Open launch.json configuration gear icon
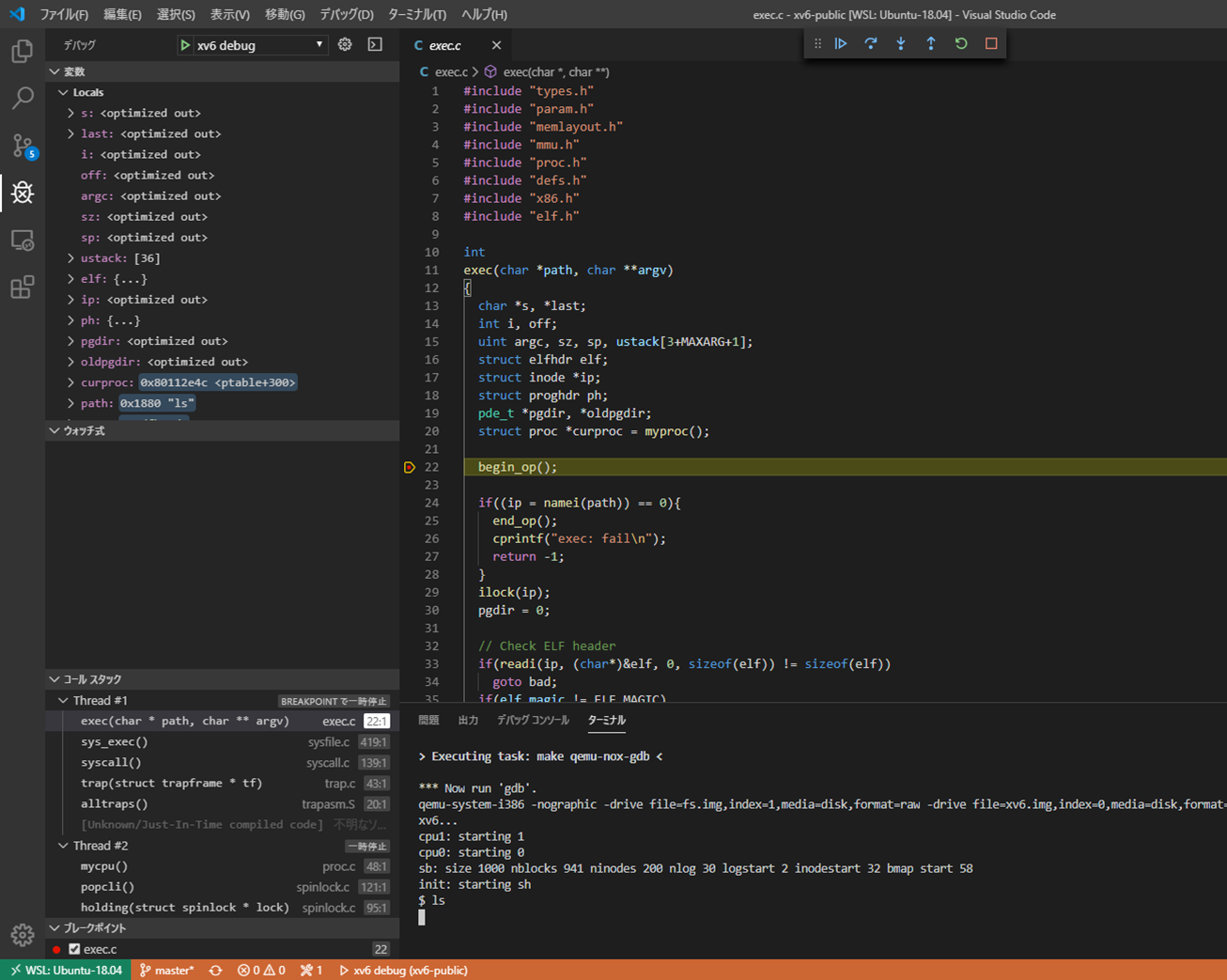Screen dimensions: 1227x980 [345, 45]
